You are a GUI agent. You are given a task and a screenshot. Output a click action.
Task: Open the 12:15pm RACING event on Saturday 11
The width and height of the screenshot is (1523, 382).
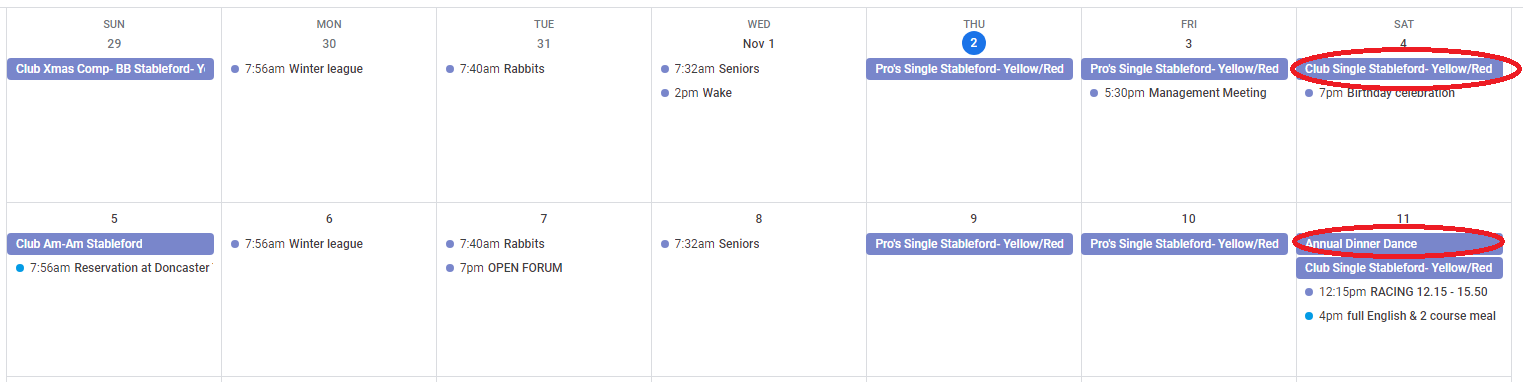pyautogui.click(x=1396, y=292)
